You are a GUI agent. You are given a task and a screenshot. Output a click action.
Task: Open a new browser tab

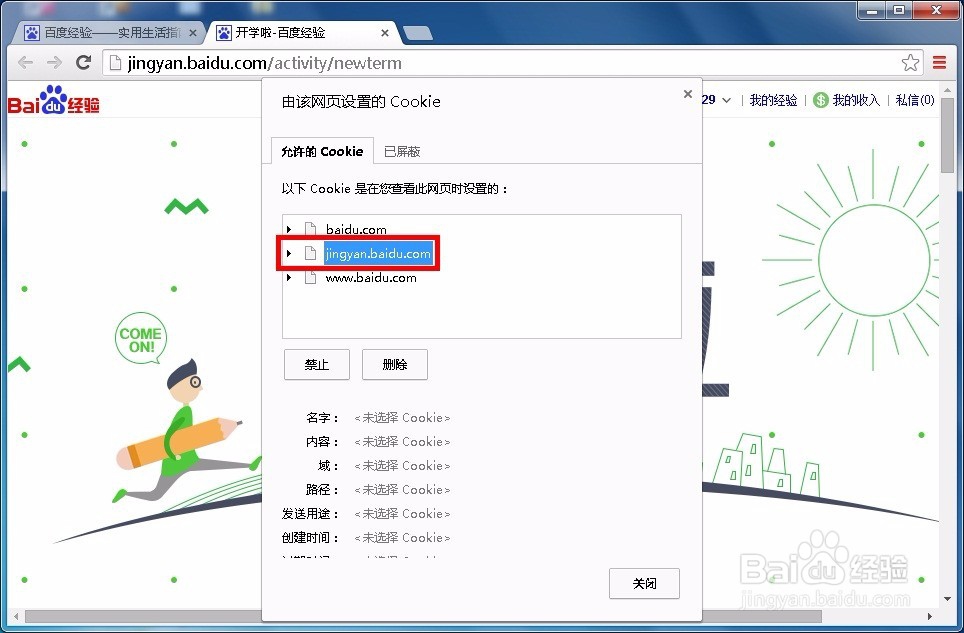tap(418, 33)
